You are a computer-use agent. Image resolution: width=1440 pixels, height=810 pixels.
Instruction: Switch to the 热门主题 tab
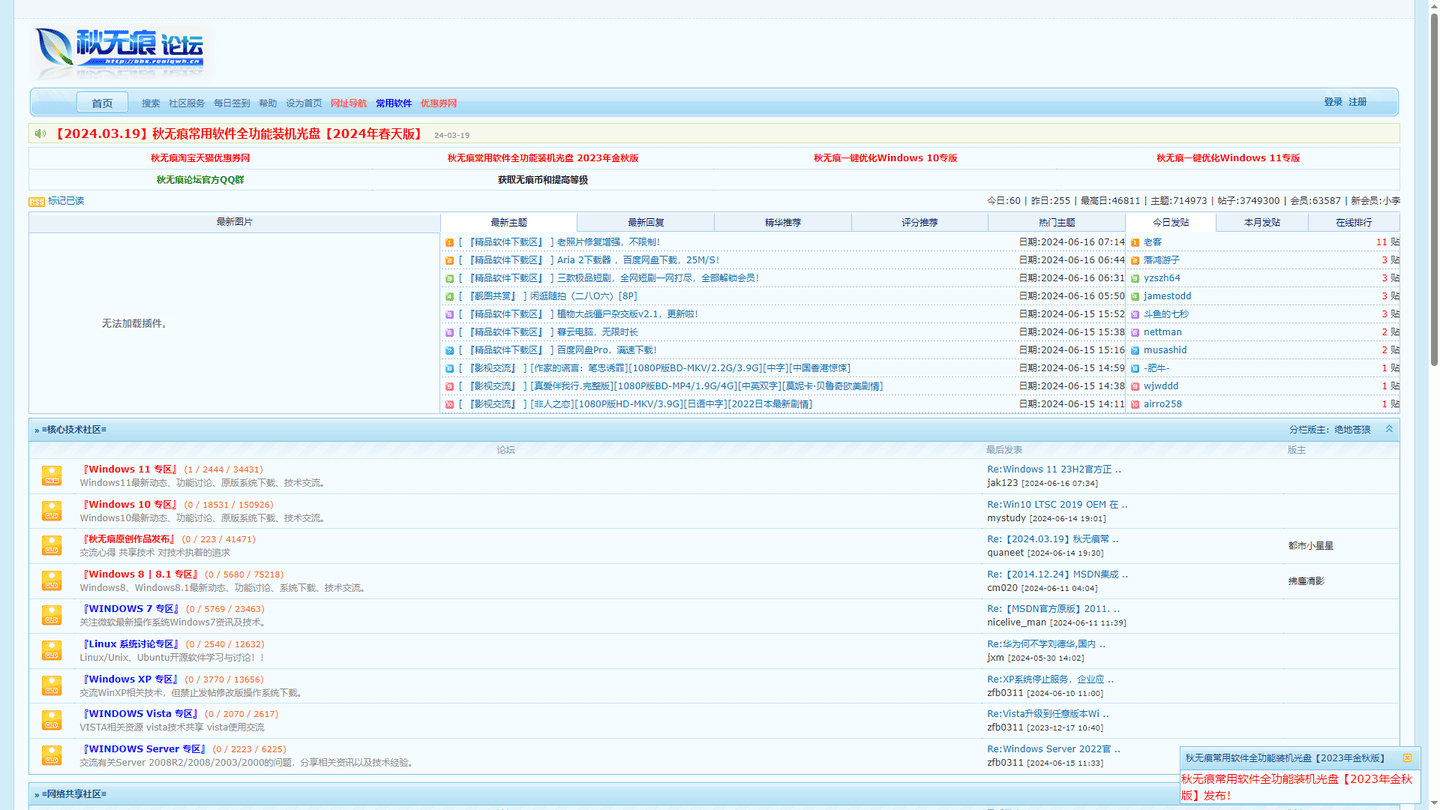[1057, 223]
